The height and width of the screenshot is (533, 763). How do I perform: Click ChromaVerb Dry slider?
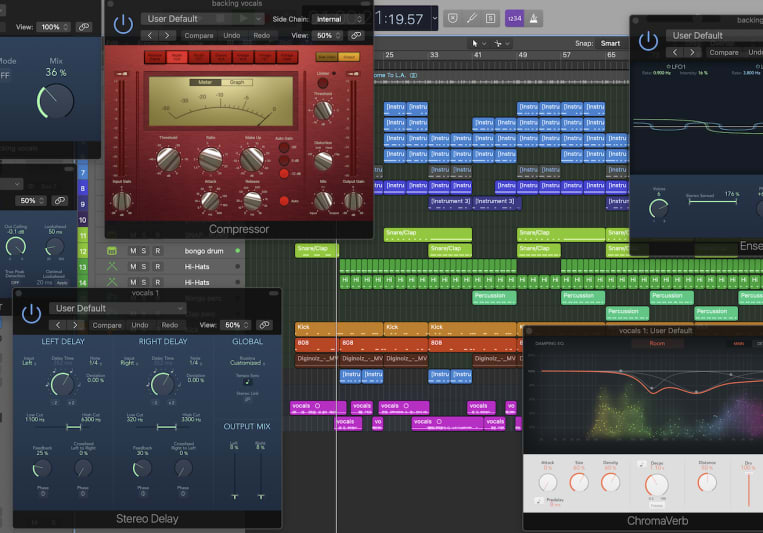748,488
